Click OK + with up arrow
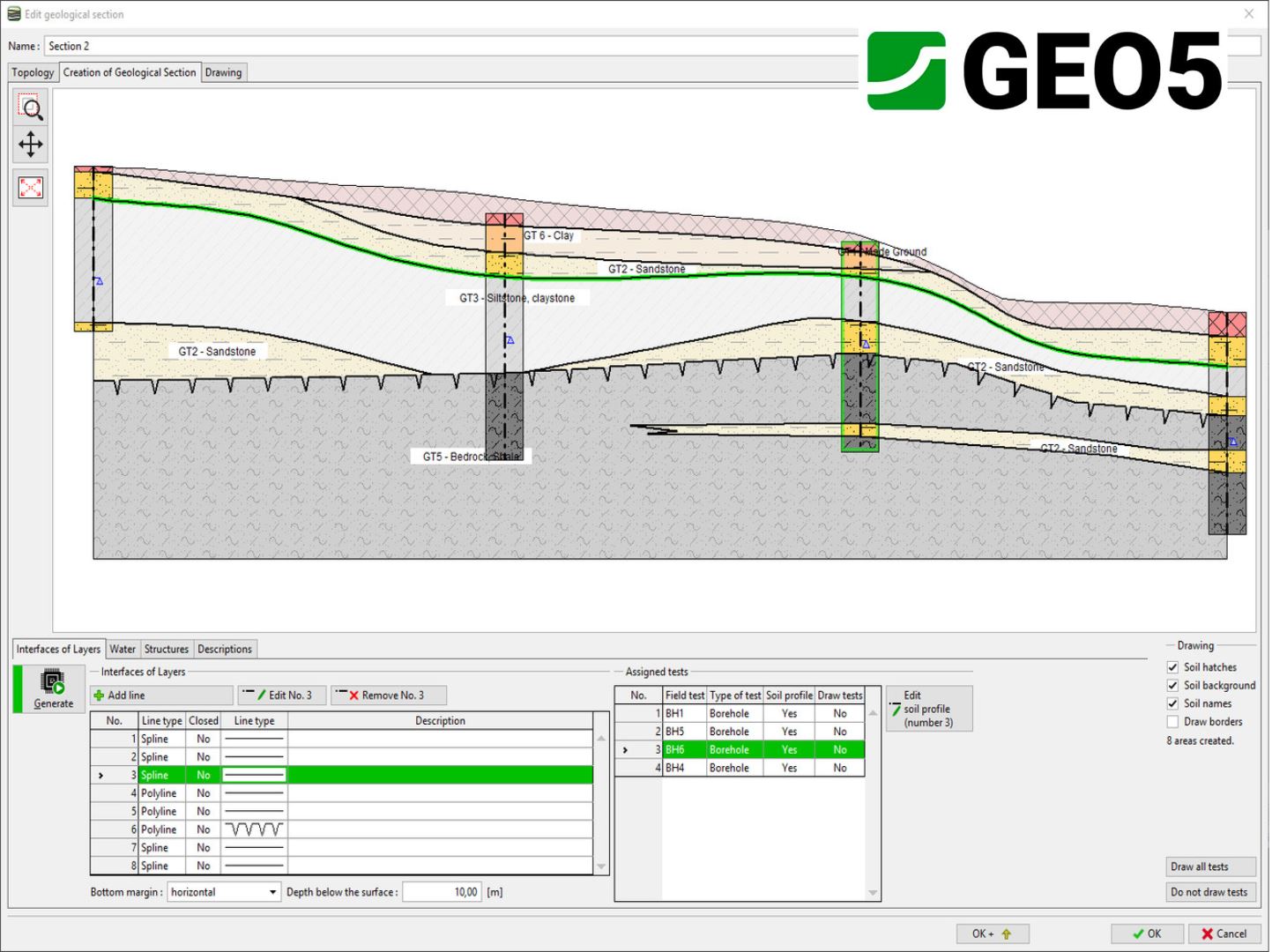This screenshot has width=1272, height=952. [992, 933]
